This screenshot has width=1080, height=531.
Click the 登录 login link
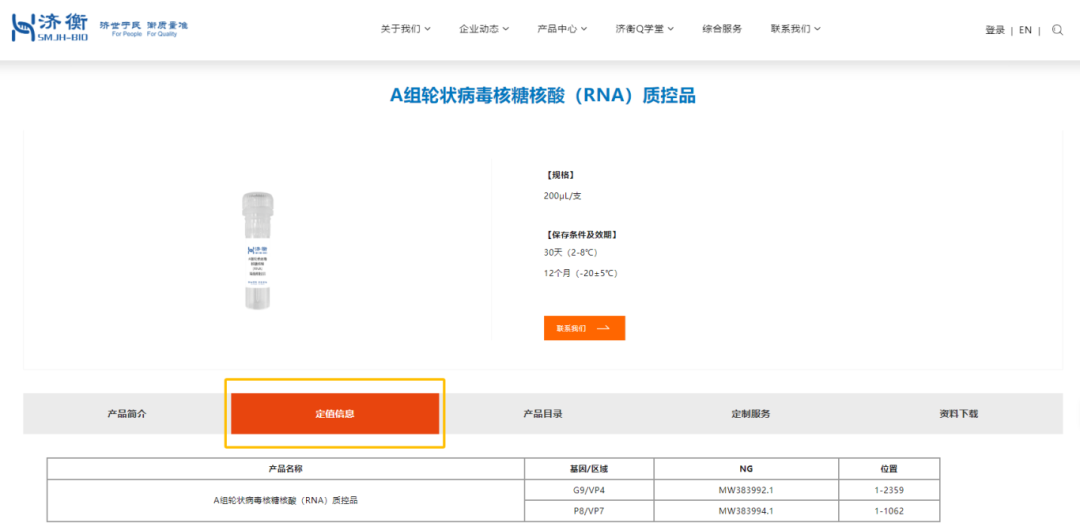point(994,30)
